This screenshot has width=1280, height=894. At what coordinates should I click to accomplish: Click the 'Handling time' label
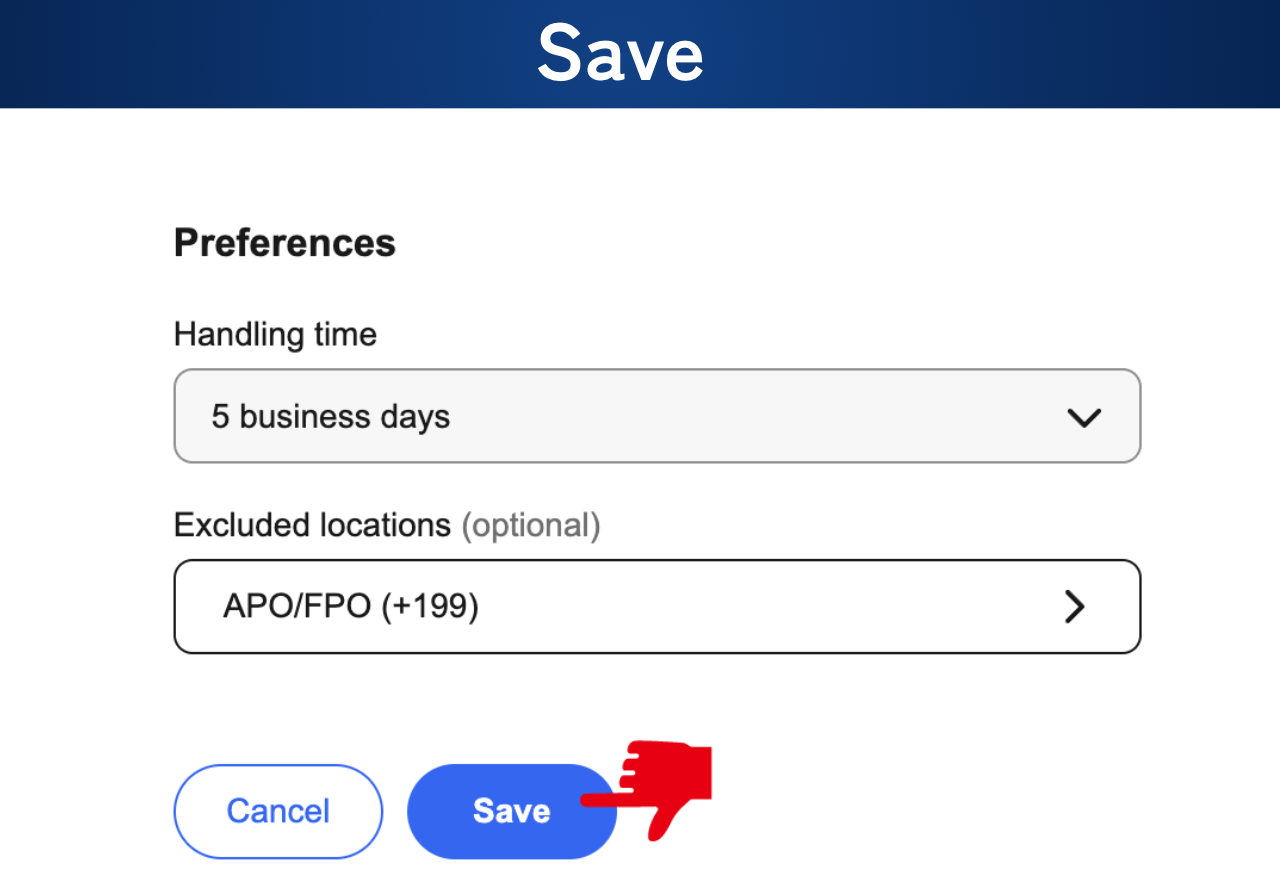(275, 334)
